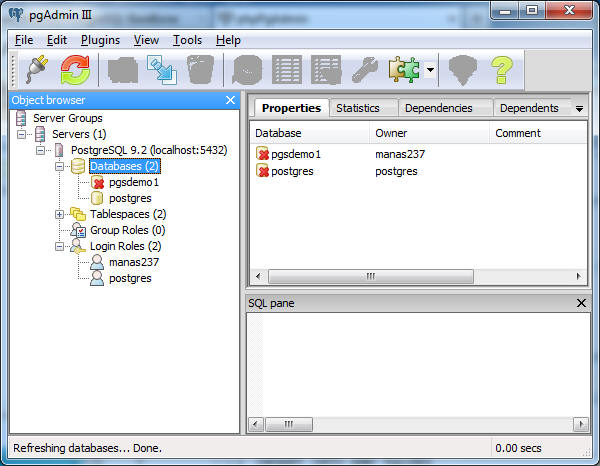This screenshot has height=466, width=600.
Task: Sort by the Comment column header
Action: (x=538, y=133)
